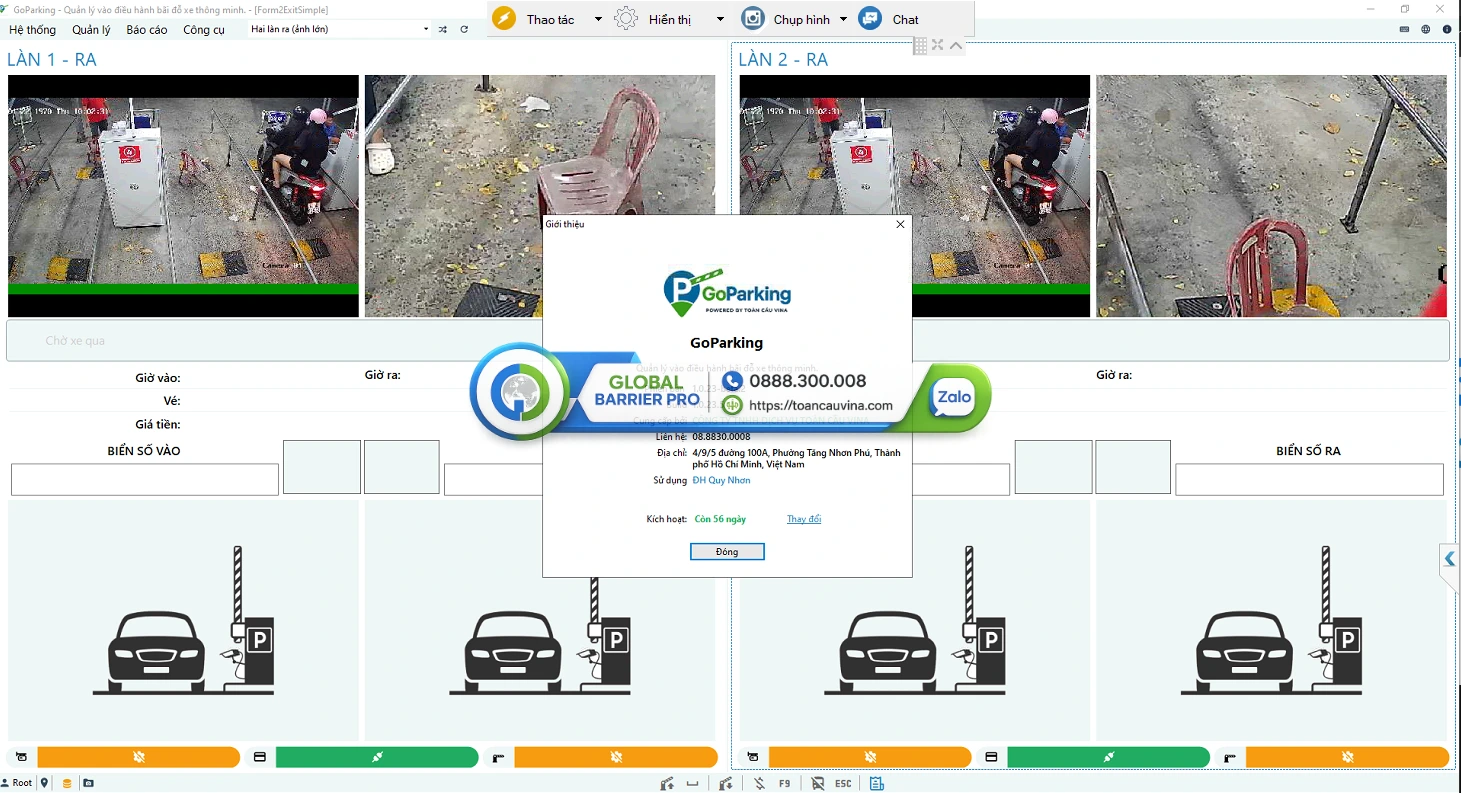Screen dimensions: 1461x793
Task: Click Làn 2 card reader icon
Action: (x=991, y=757)
